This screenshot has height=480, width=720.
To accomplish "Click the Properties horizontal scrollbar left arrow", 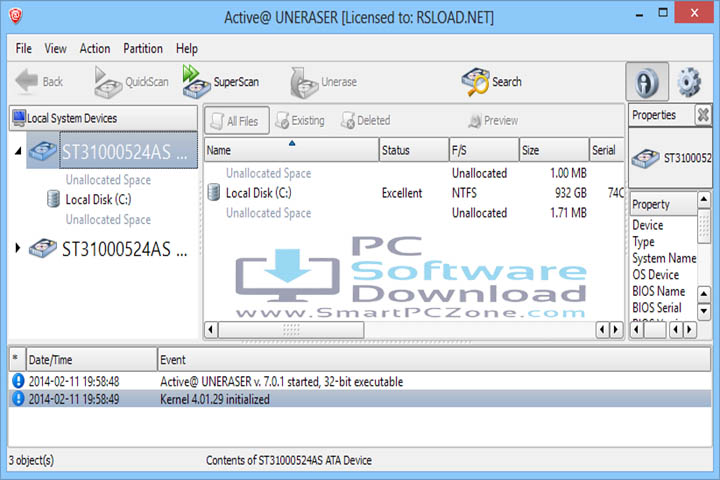I will click(636, 330).
